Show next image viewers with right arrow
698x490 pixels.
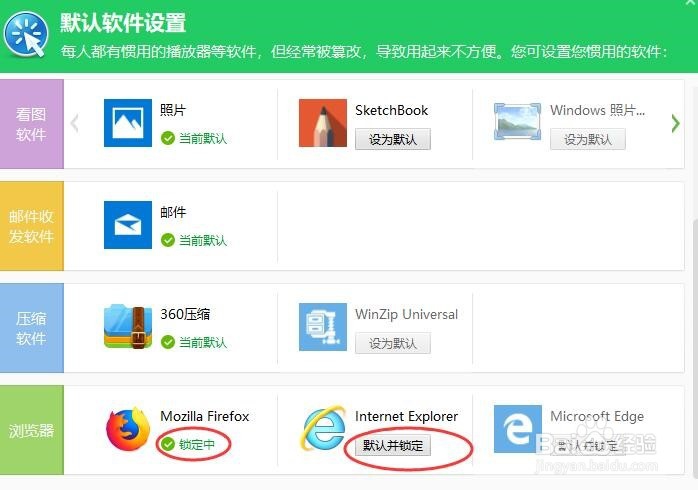tap(675, 123)
